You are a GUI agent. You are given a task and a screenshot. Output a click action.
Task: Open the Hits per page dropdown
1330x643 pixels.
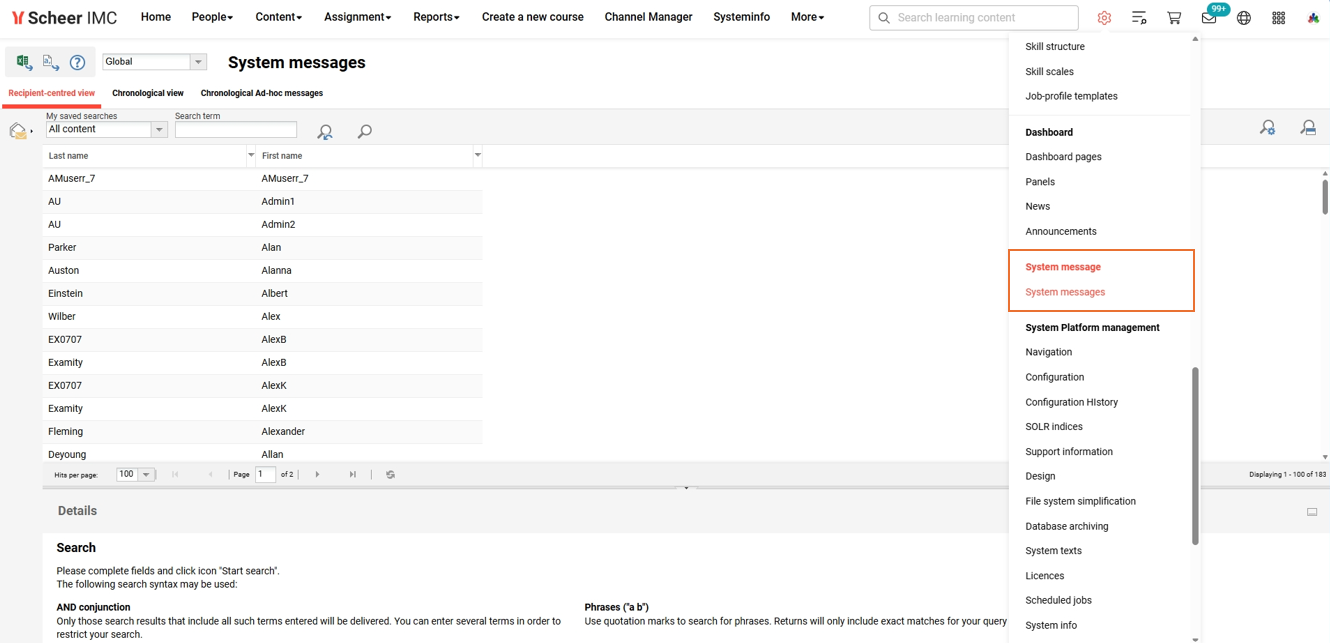[x=146, y=475]
